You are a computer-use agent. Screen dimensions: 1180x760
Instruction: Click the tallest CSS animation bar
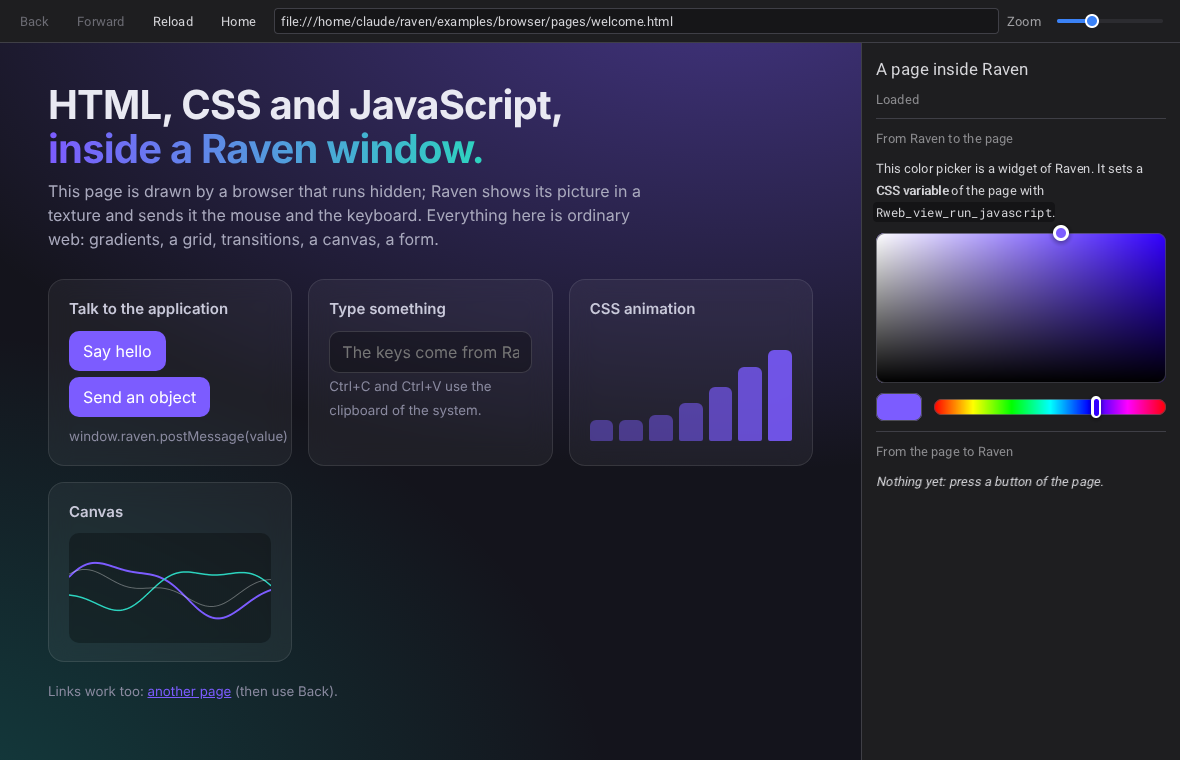tap(780, 396)
